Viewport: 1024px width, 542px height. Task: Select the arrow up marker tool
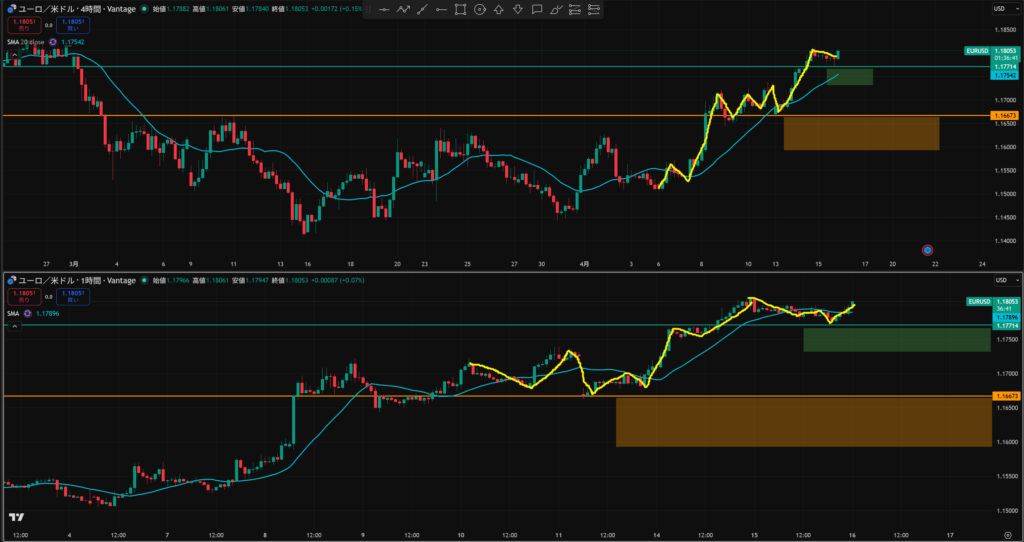[499, 9]
